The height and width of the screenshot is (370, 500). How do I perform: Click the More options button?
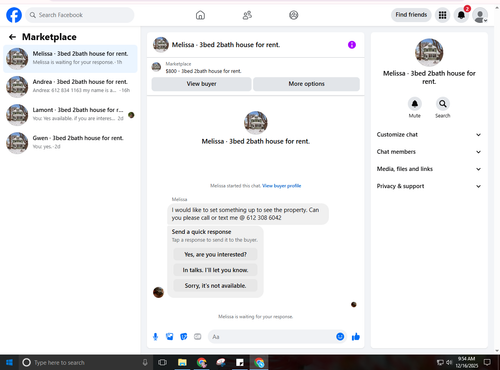coord(306,84)
